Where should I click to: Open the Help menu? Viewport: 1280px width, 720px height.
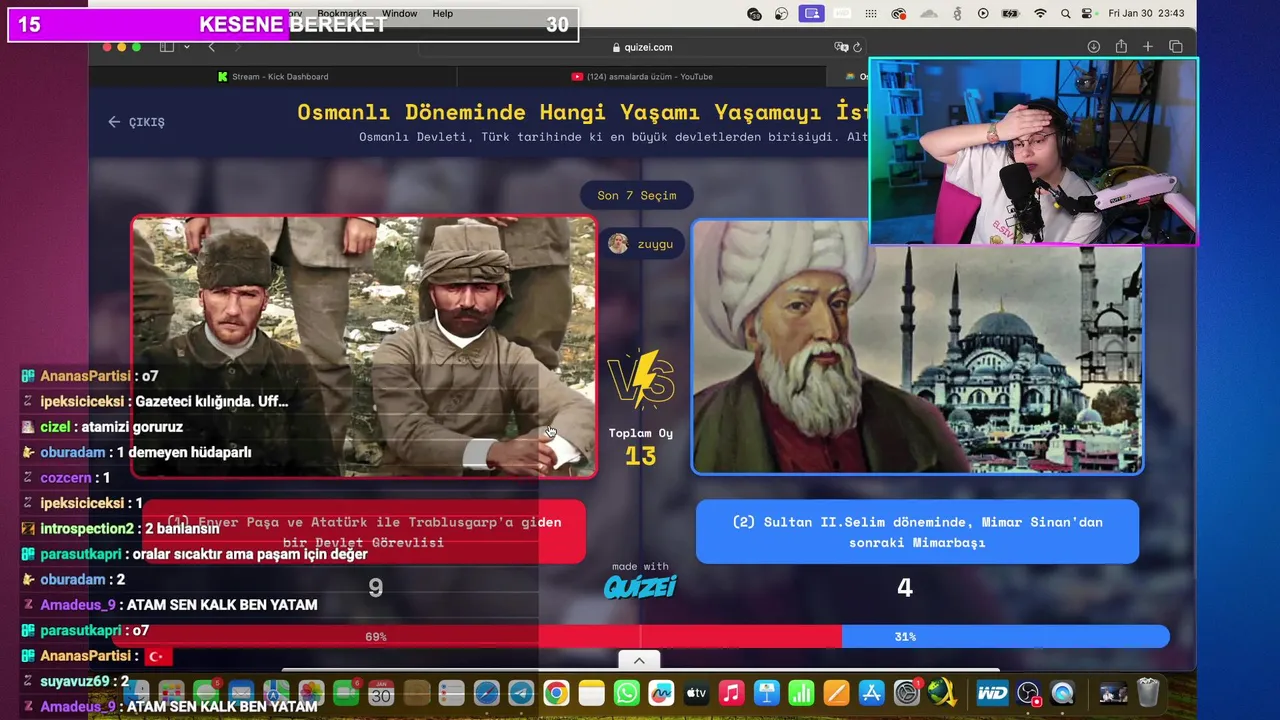click(x=442, y=13)
